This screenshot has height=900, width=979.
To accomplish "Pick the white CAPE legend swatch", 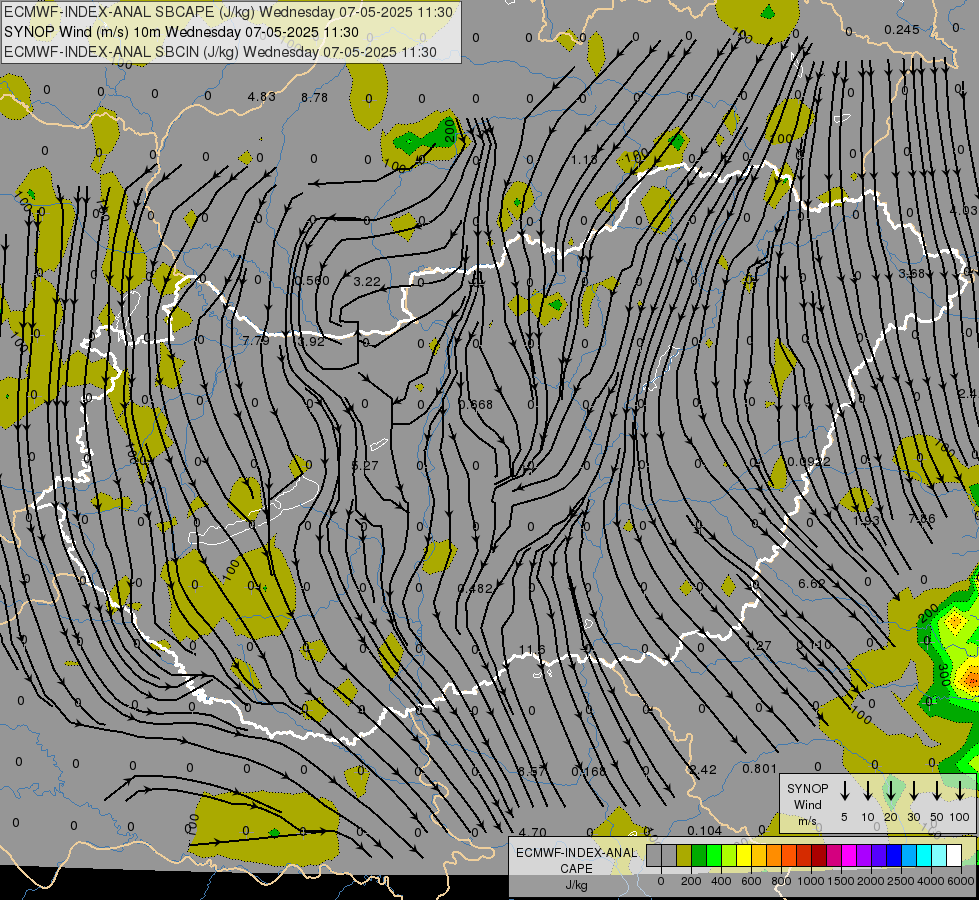I will pos(953,855).
